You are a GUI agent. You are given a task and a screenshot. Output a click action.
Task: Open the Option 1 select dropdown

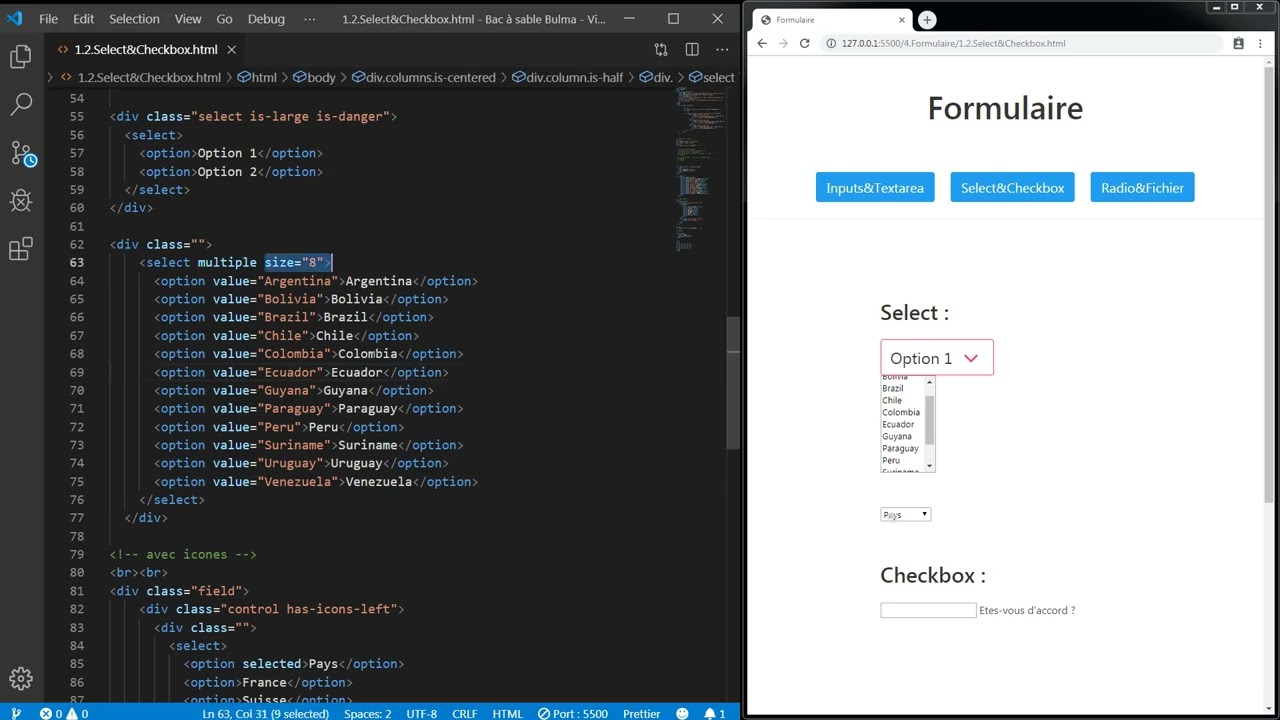point(937,358)
